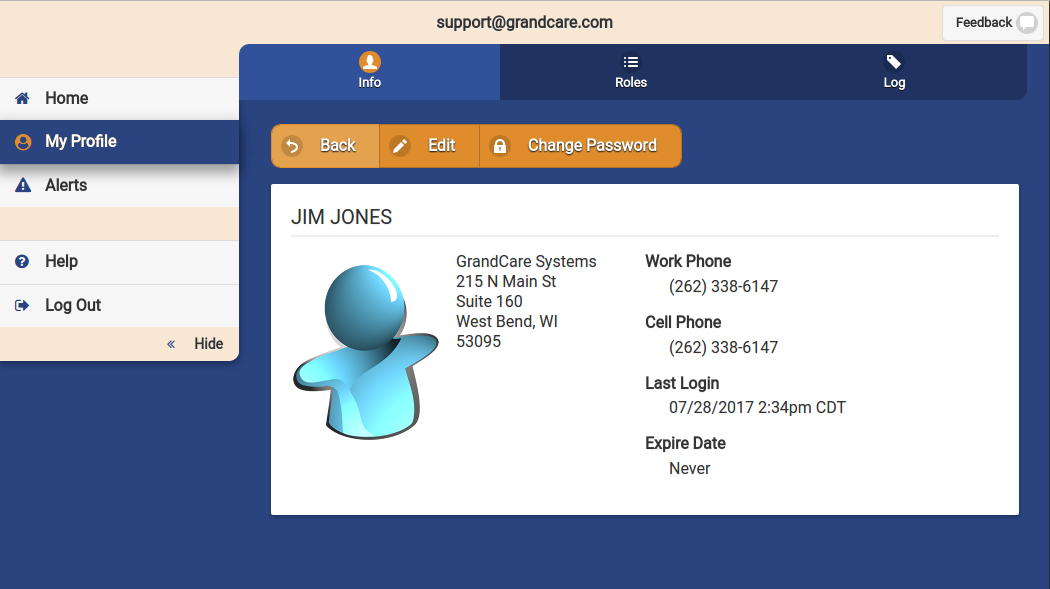The image size is (1050, 589).
Task: Click the Change Password button
Action: 581,146
